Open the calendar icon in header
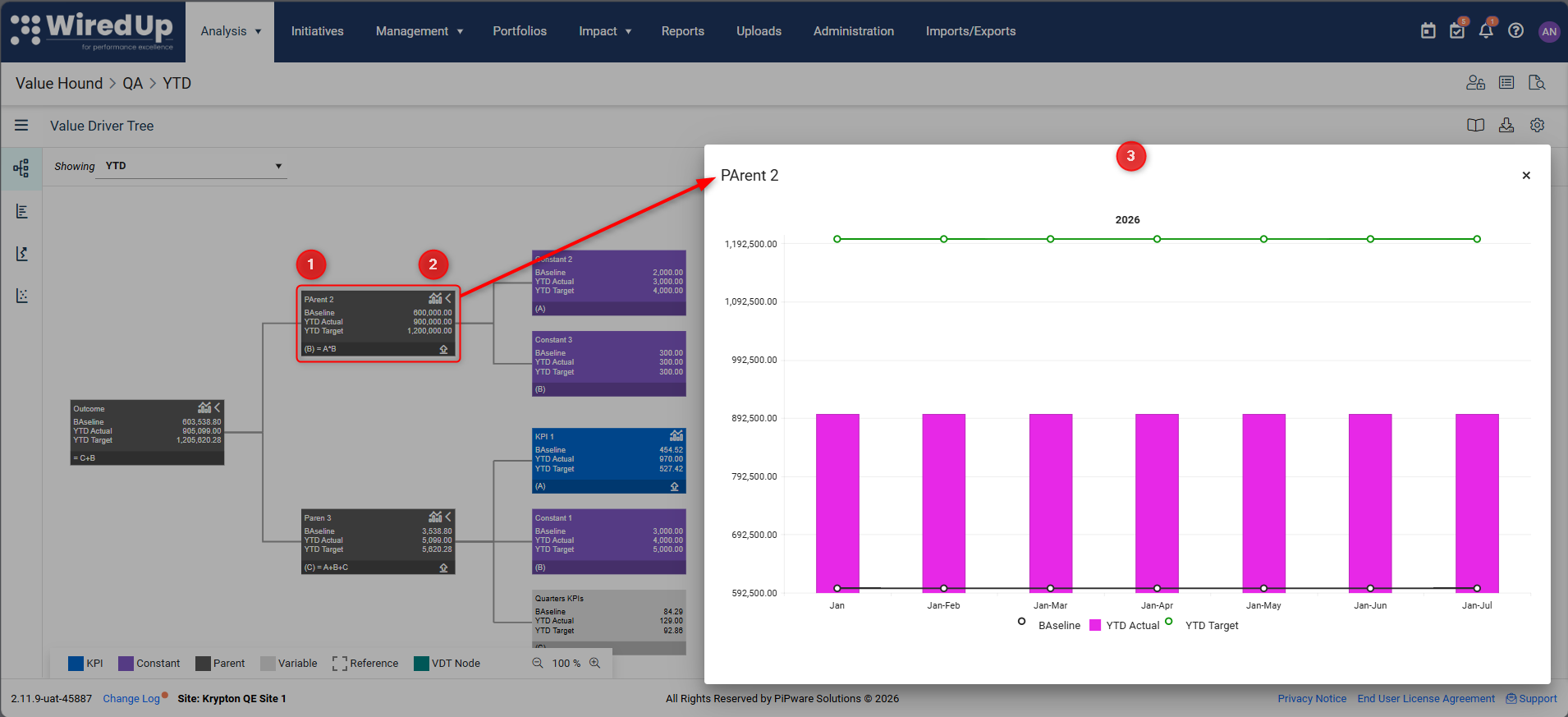 [1428, 31]
